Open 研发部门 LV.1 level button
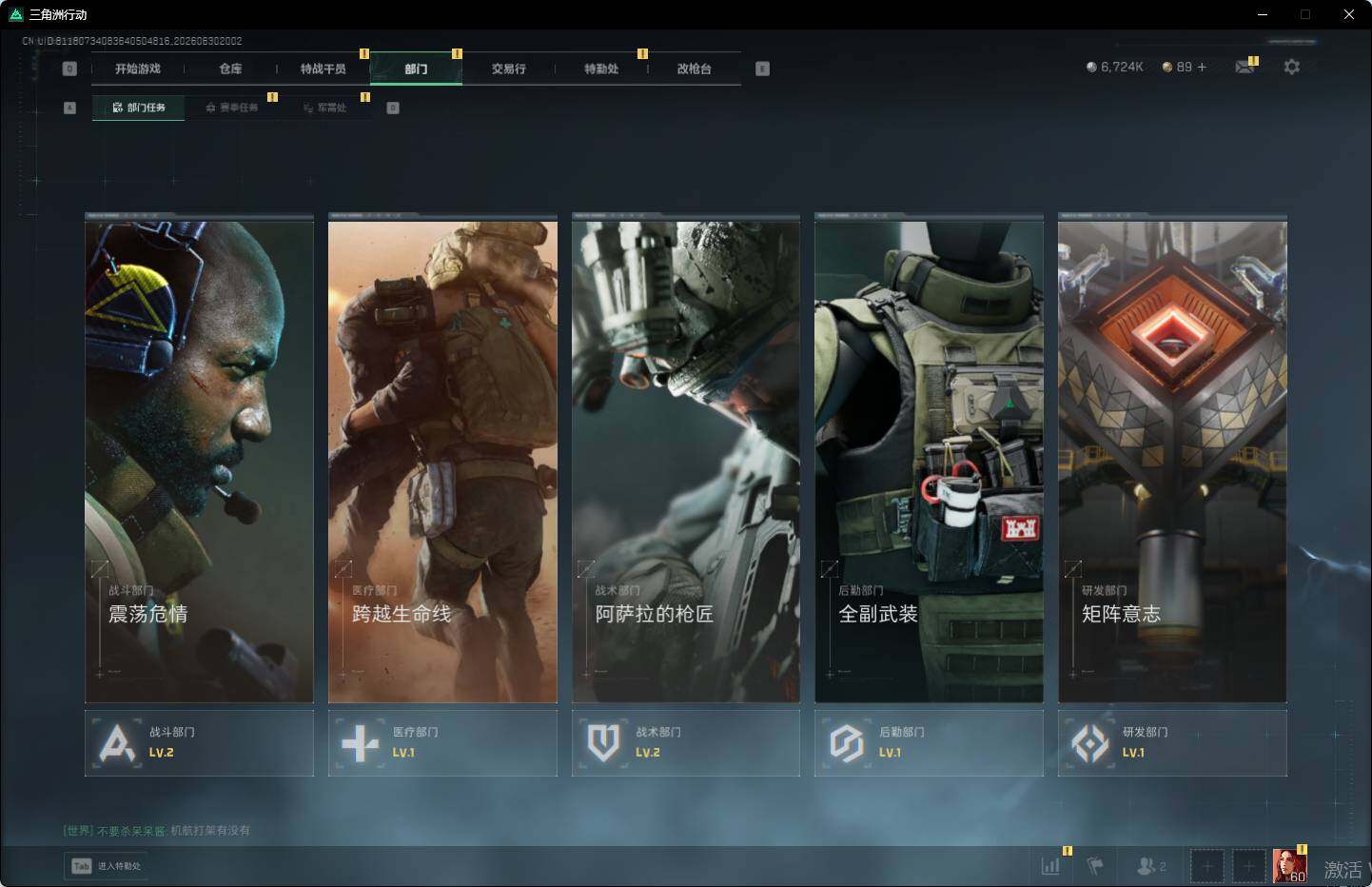 (1172, 742)
